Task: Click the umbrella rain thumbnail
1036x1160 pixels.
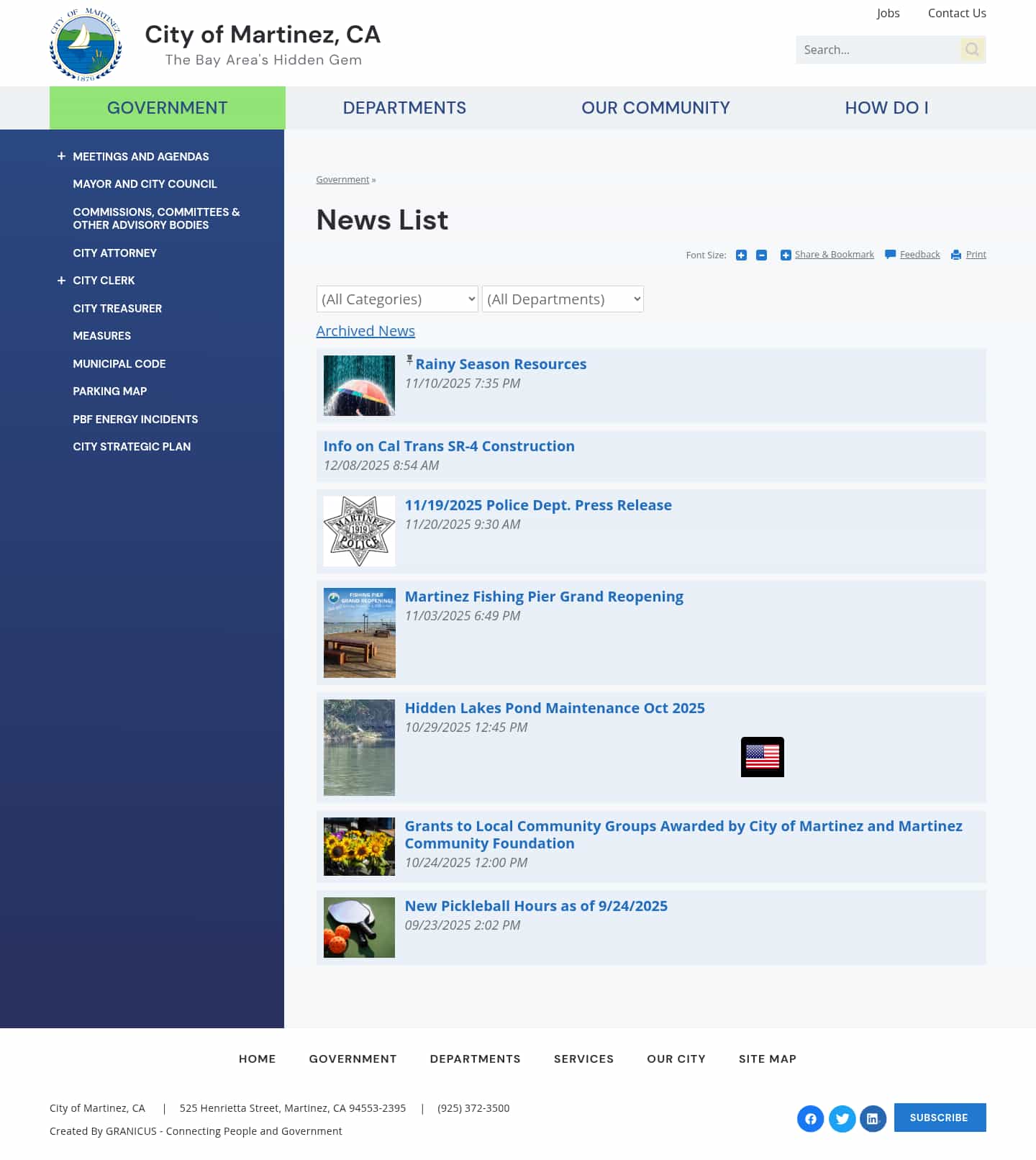Action: (x=359, y=386)
